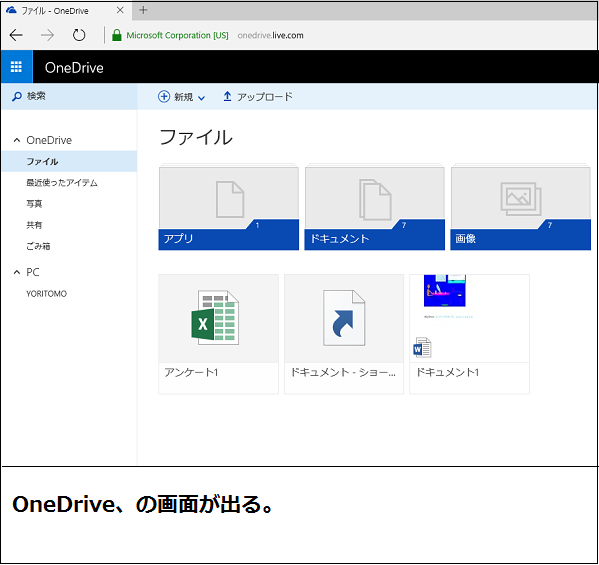The image size is (599, 565).
Task: Open 最近使ったアイテム in sidebar
Action: pyautogui.click(x=62, y=183)
